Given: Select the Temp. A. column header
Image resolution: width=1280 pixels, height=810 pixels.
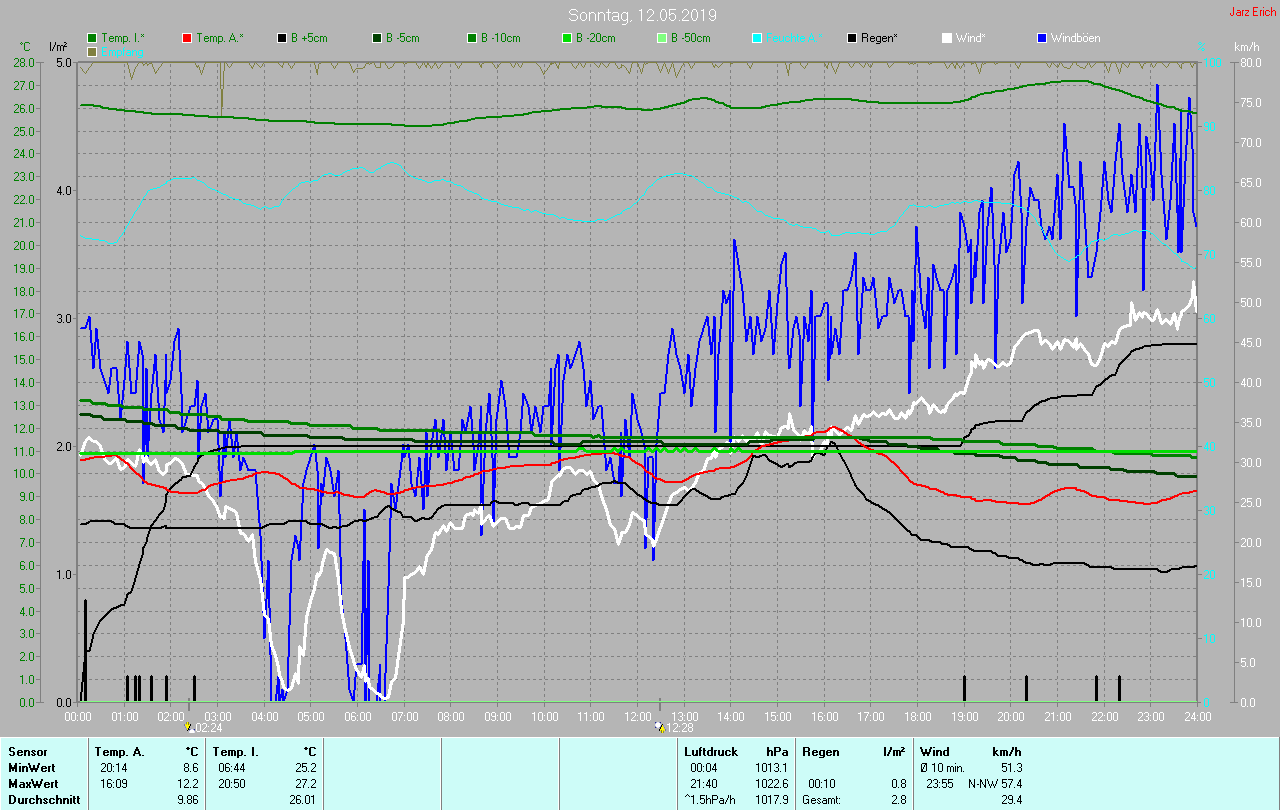Looking at the screenshot, I should (119, 751).
